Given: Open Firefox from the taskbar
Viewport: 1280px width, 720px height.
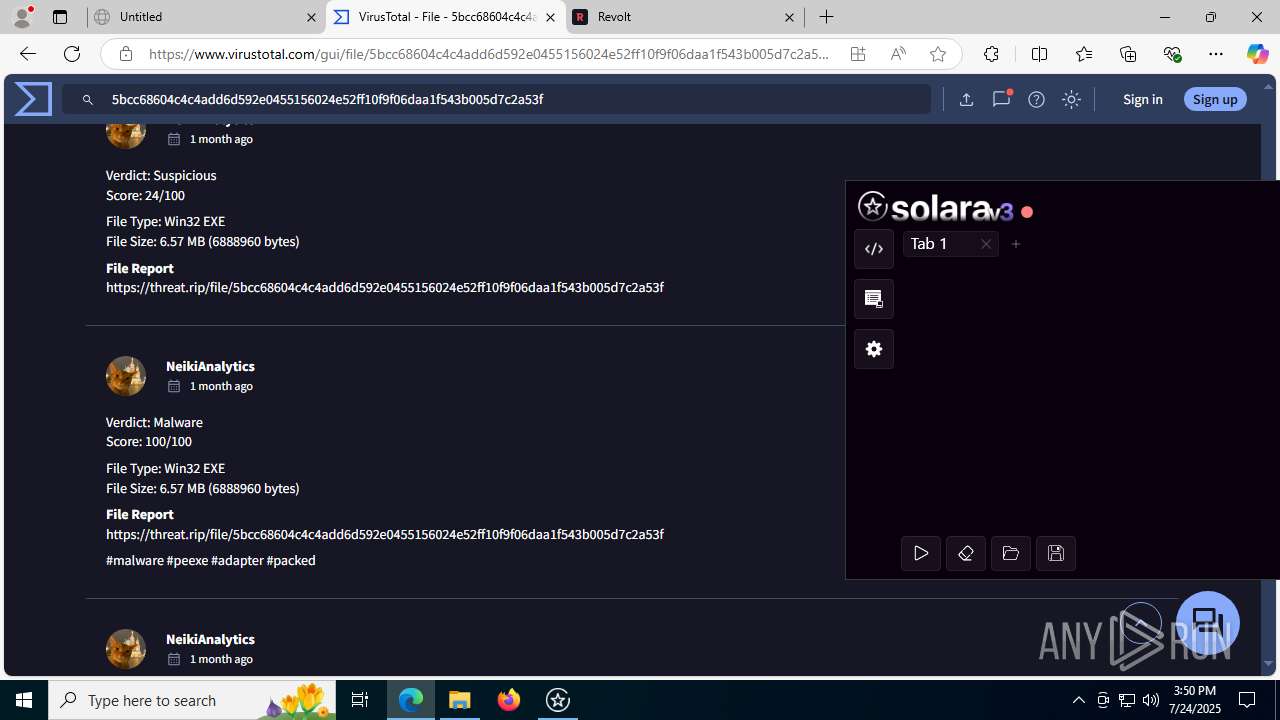Looking at the screenshot, I should (x=509, y=700).
